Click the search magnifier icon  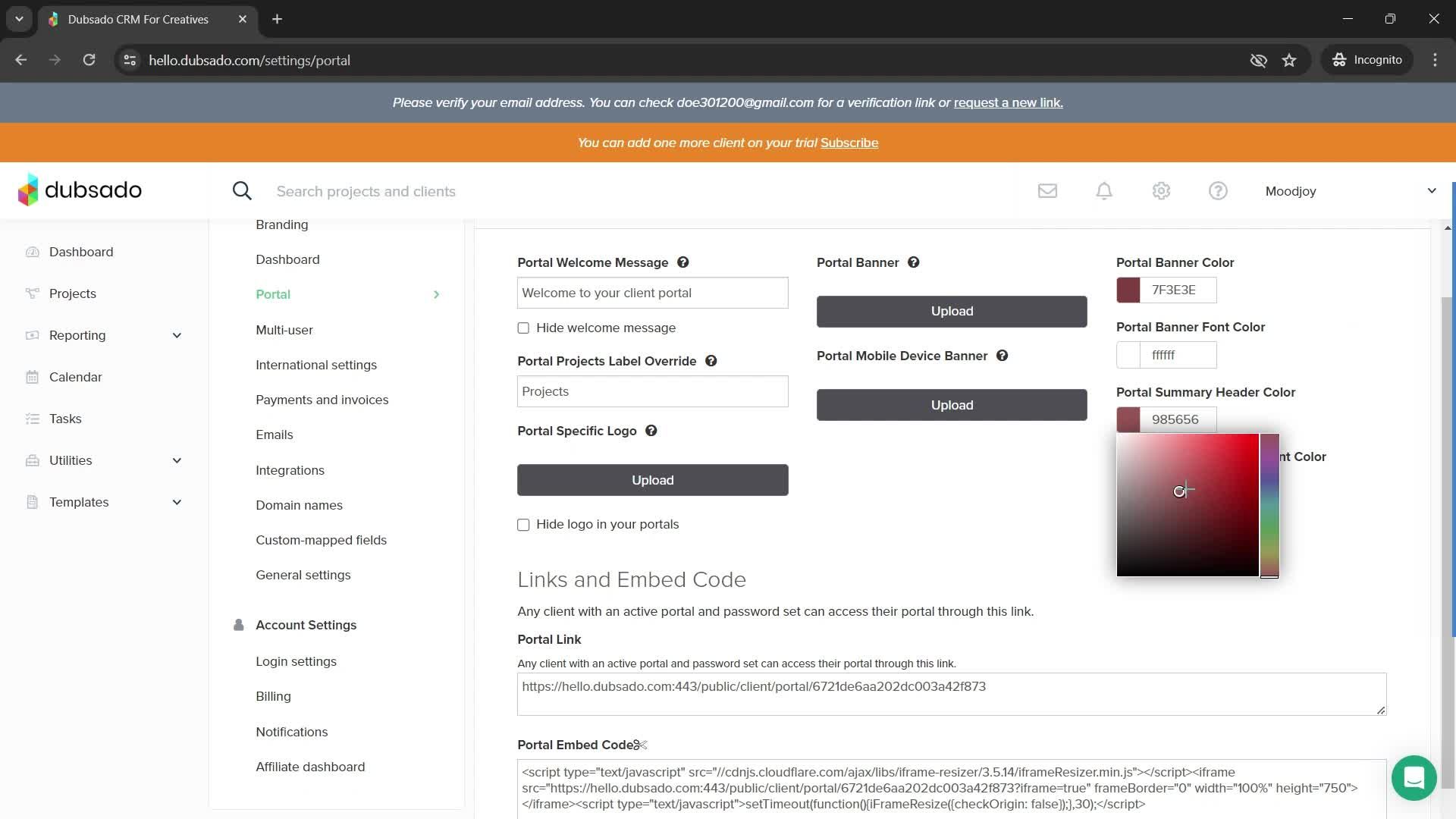pos(242,191)
